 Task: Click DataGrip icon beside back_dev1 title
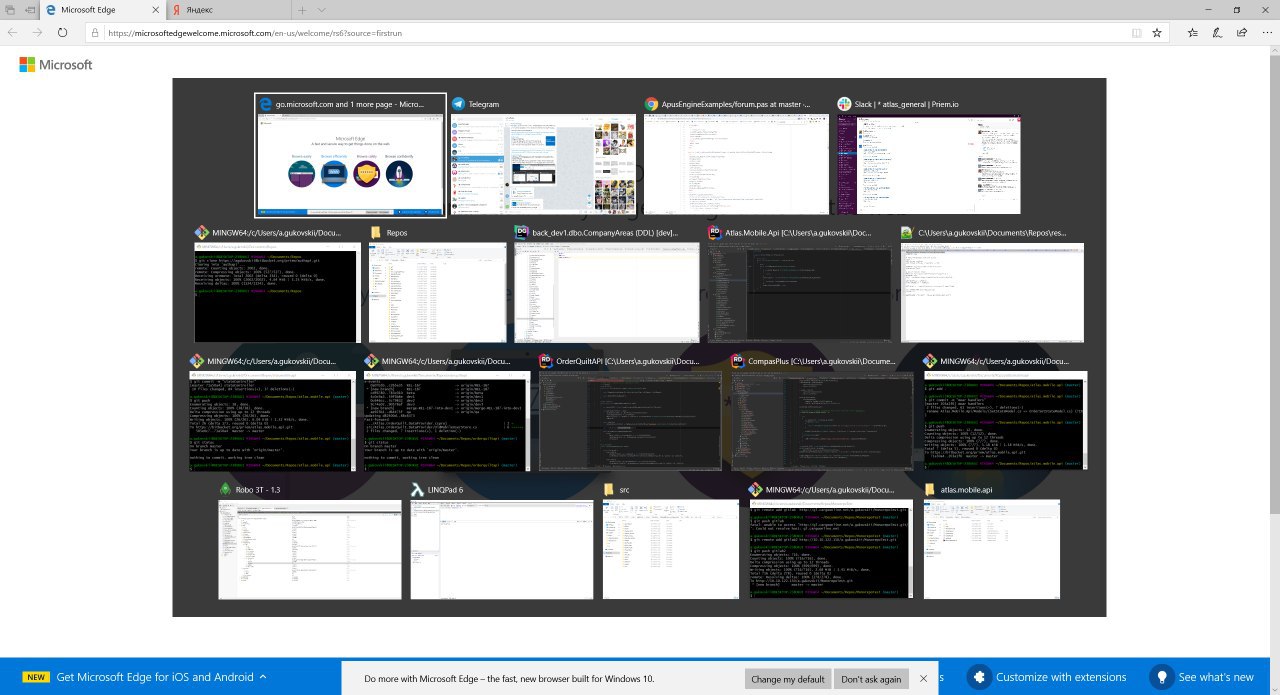[521, 232]
